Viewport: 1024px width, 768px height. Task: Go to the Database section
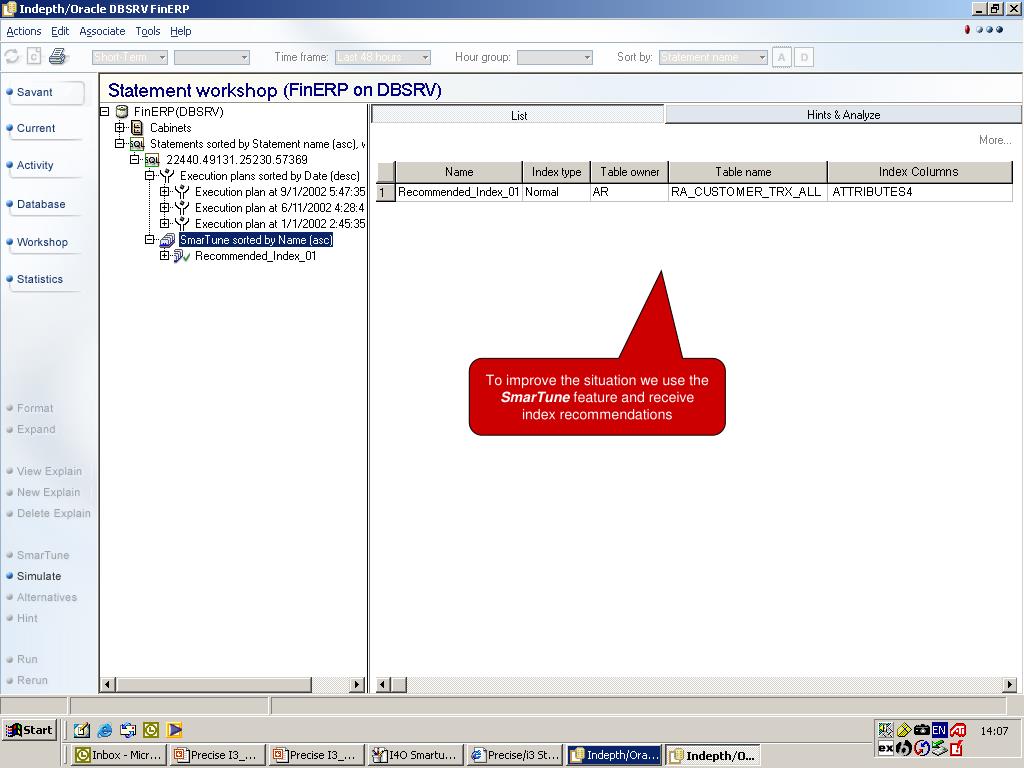coord(41,204)
